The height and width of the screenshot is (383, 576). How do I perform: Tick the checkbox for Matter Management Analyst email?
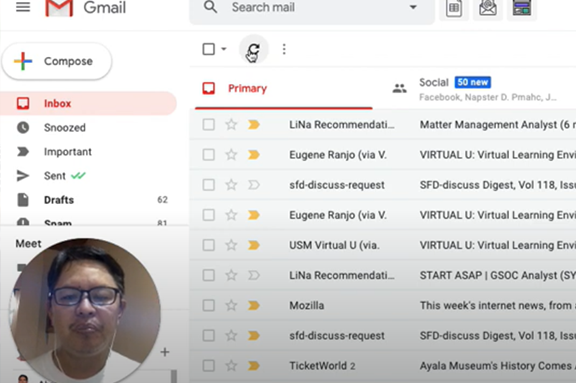209,124
